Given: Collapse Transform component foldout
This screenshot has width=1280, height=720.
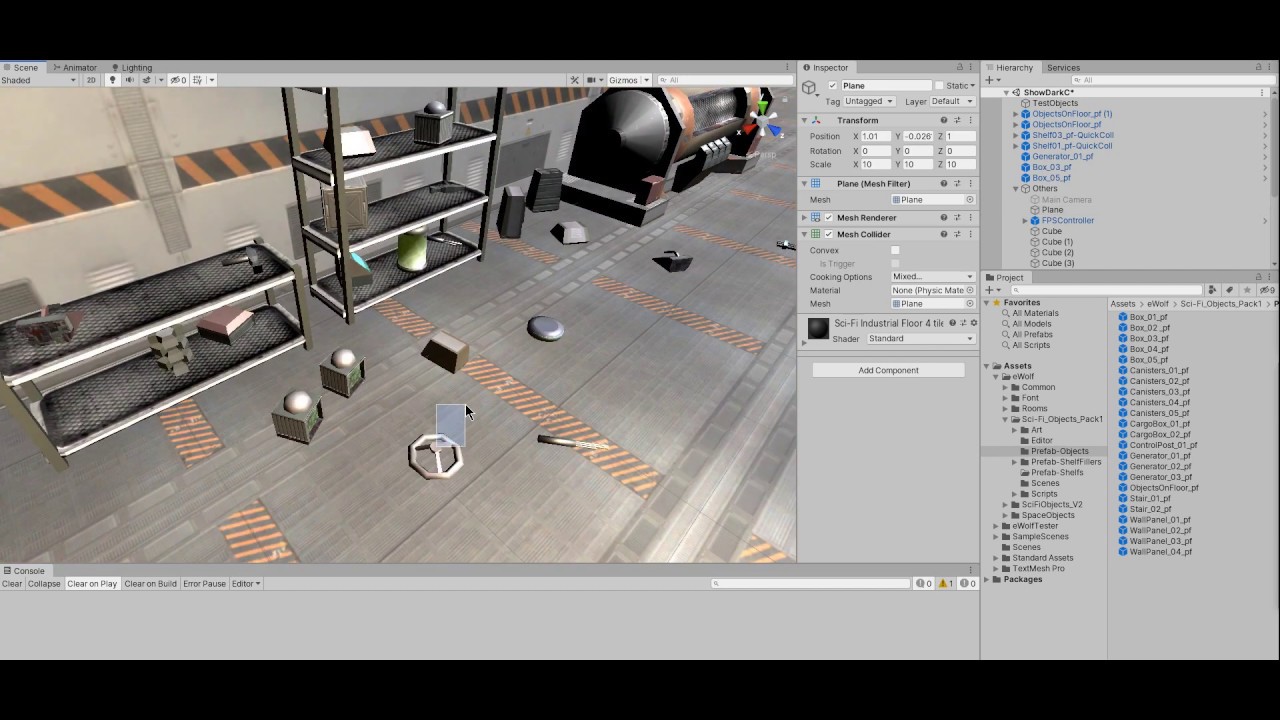Looking at the screenshot, I should pyautogui.click(x=804, y=120).
